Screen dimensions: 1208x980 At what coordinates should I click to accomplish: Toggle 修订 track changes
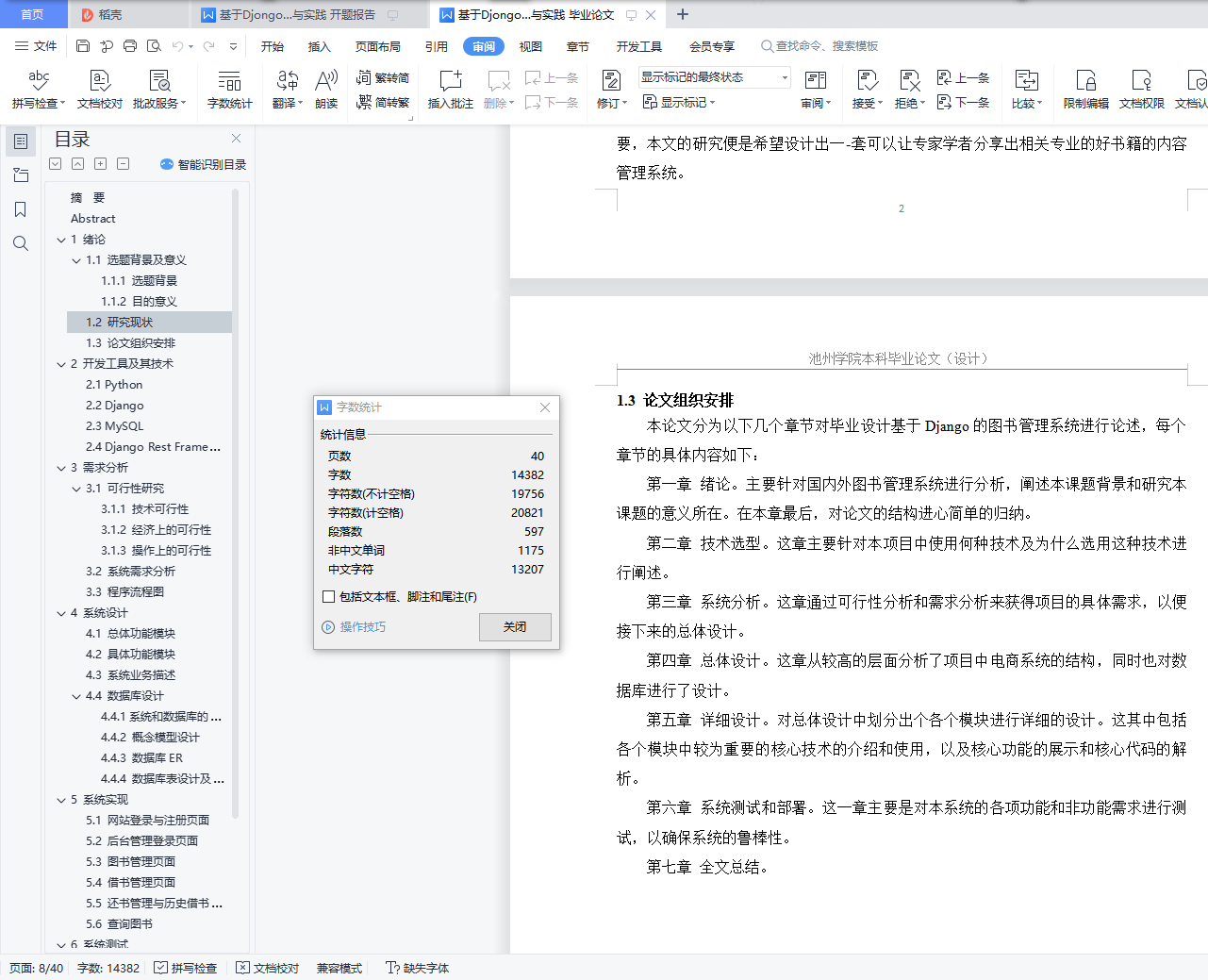[x=612, y=90]
